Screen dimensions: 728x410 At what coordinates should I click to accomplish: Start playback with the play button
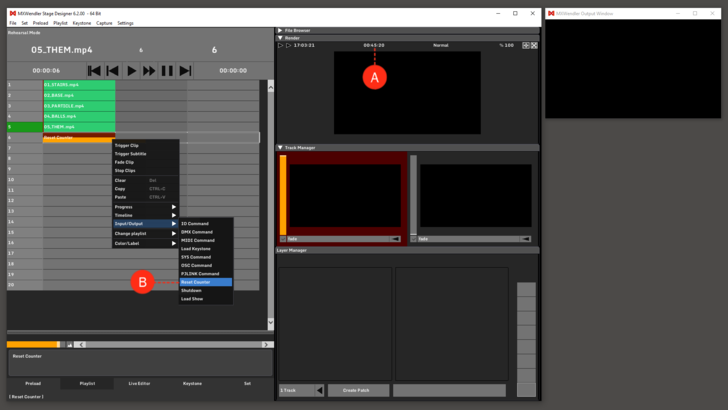coord(131,71)
